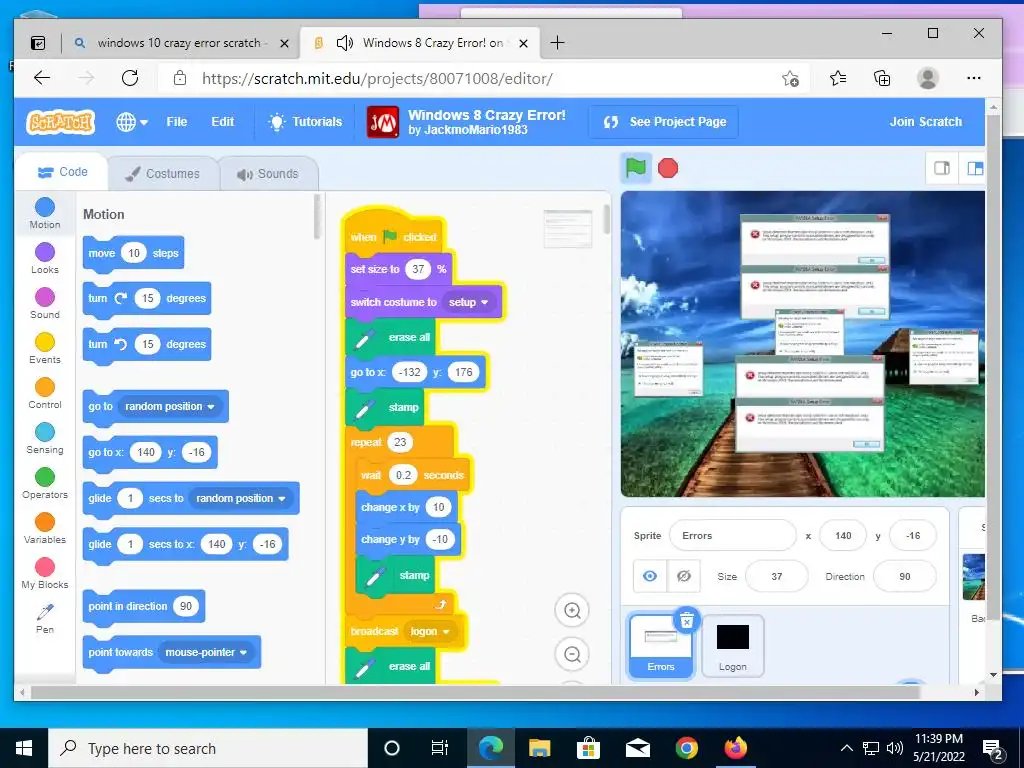
Task: Open the Sensing blocks category
Action: tap(44, 439)
